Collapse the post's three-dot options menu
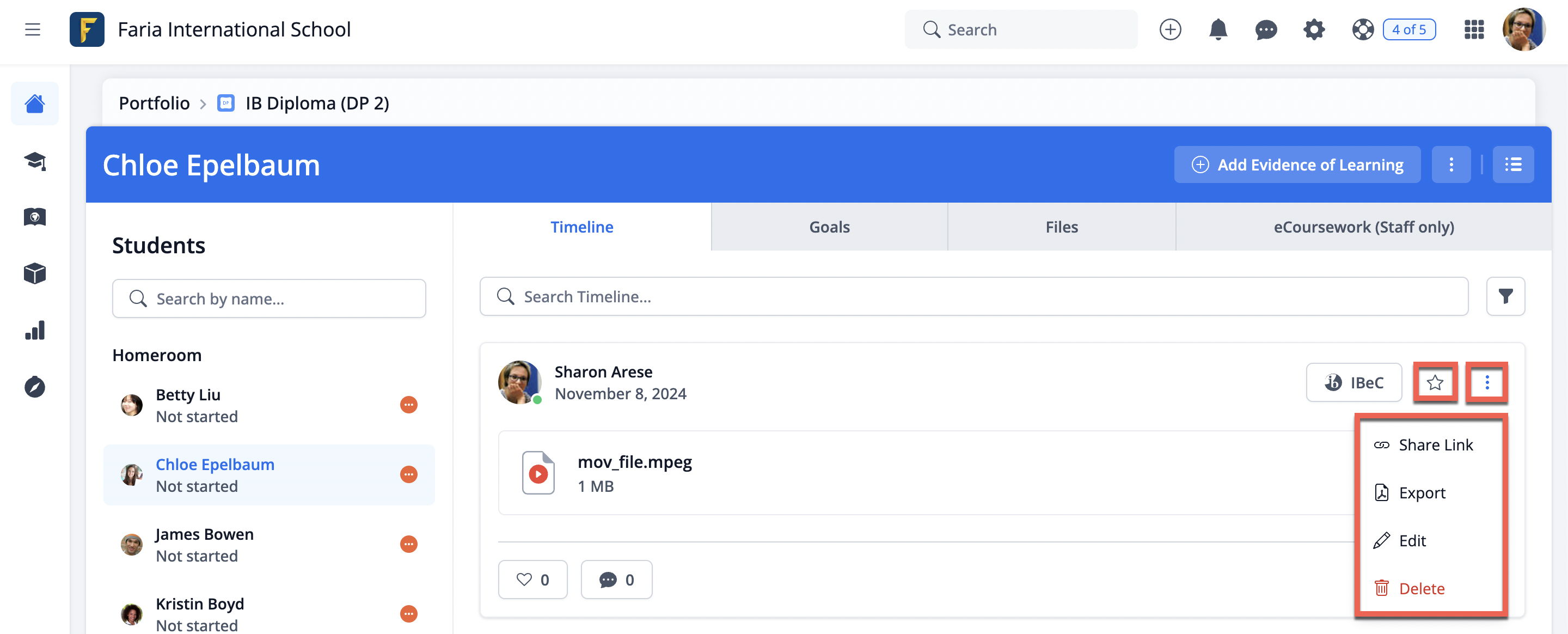The width and height of the screenshot is (1568, 634). pyautogui.click(x=1486, y=382)
